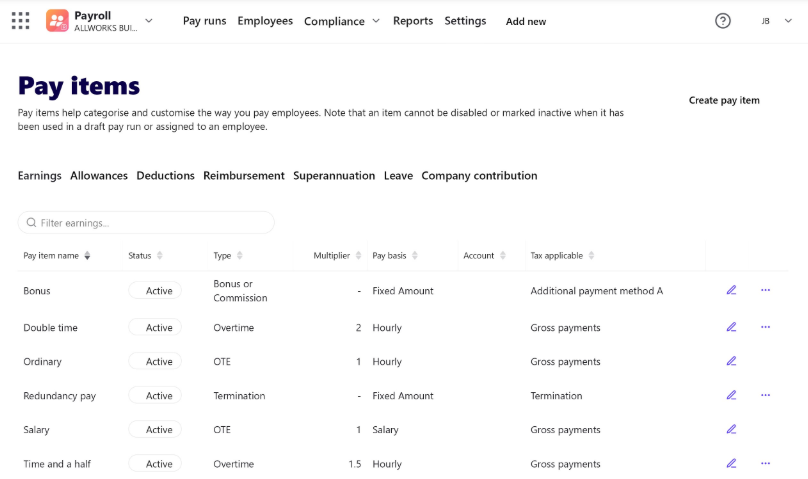Open more options for Time and a half

[x=765, y=463]
